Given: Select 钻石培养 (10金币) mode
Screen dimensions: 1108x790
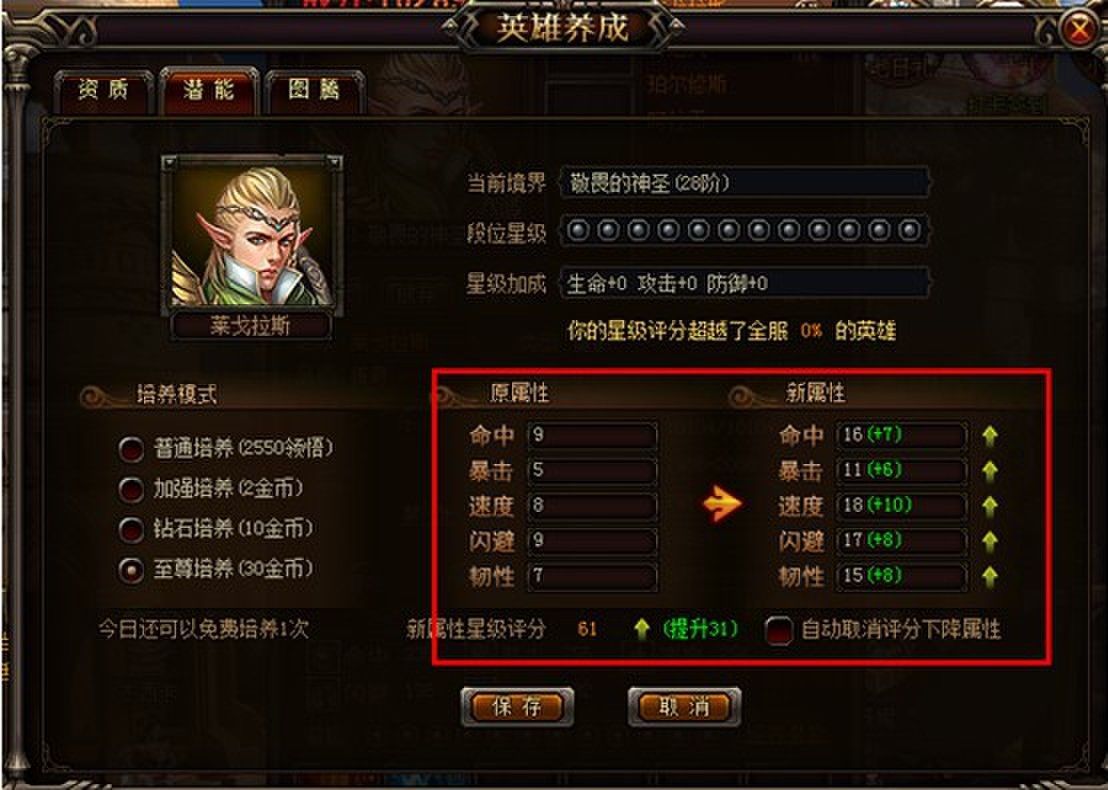Looking at the screenshot, I should point(131,530).
